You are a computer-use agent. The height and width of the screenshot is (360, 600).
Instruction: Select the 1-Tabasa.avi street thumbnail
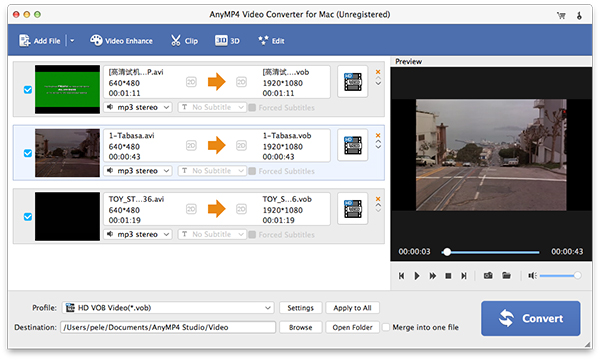pyautogui.click(x=67, y=153)
